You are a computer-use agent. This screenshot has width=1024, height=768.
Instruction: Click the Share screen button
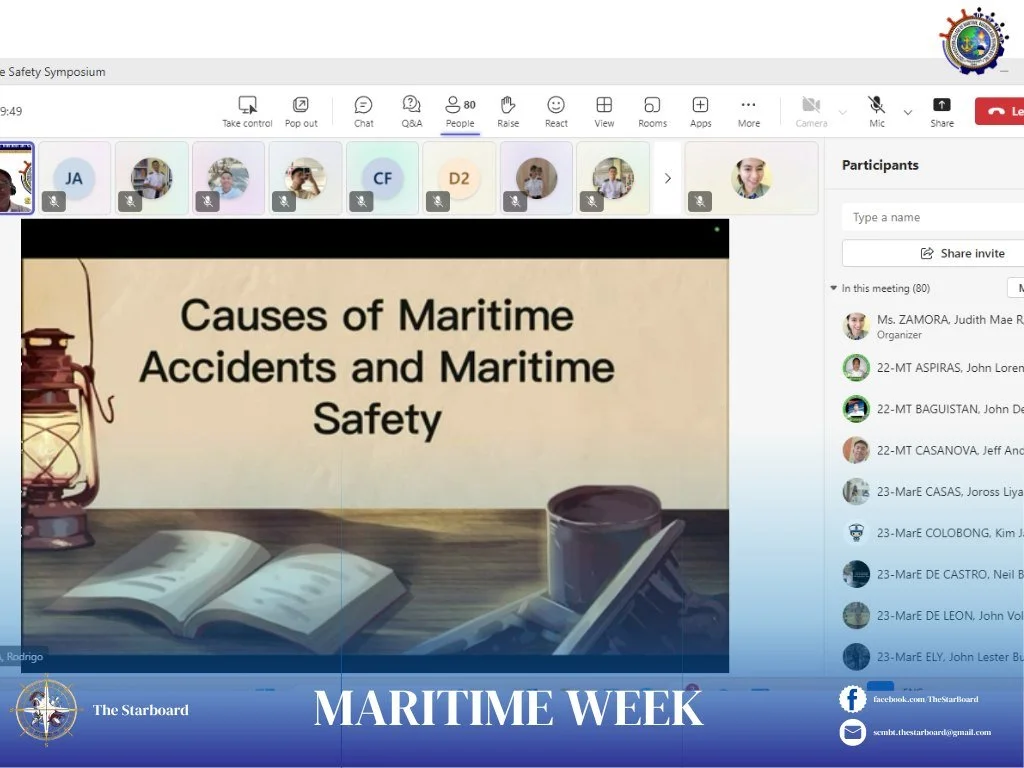942,112
